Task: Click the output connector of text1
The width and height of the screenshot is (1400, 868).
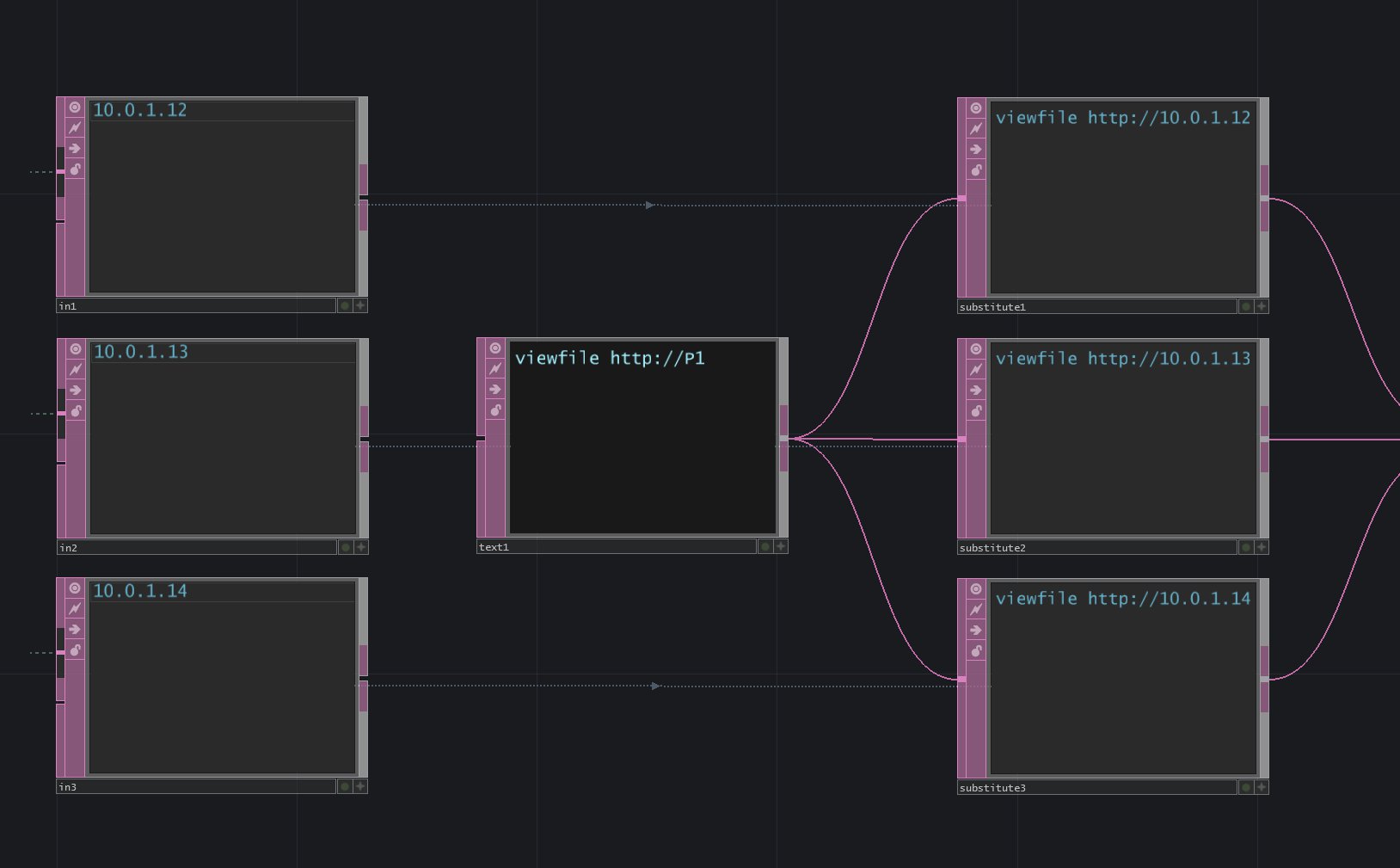Action: pos(783,439)
